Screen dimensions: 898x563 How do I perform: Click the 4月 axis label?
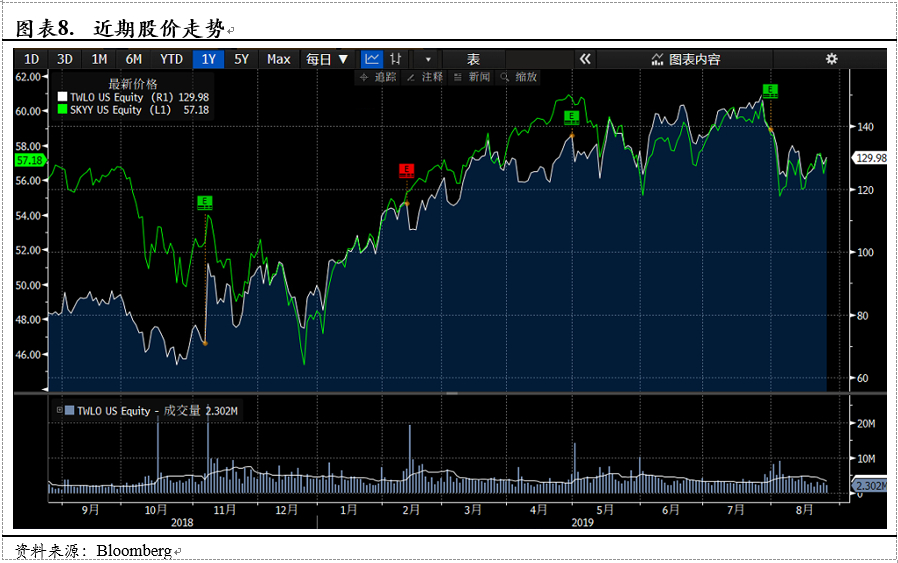coord(538,509)
